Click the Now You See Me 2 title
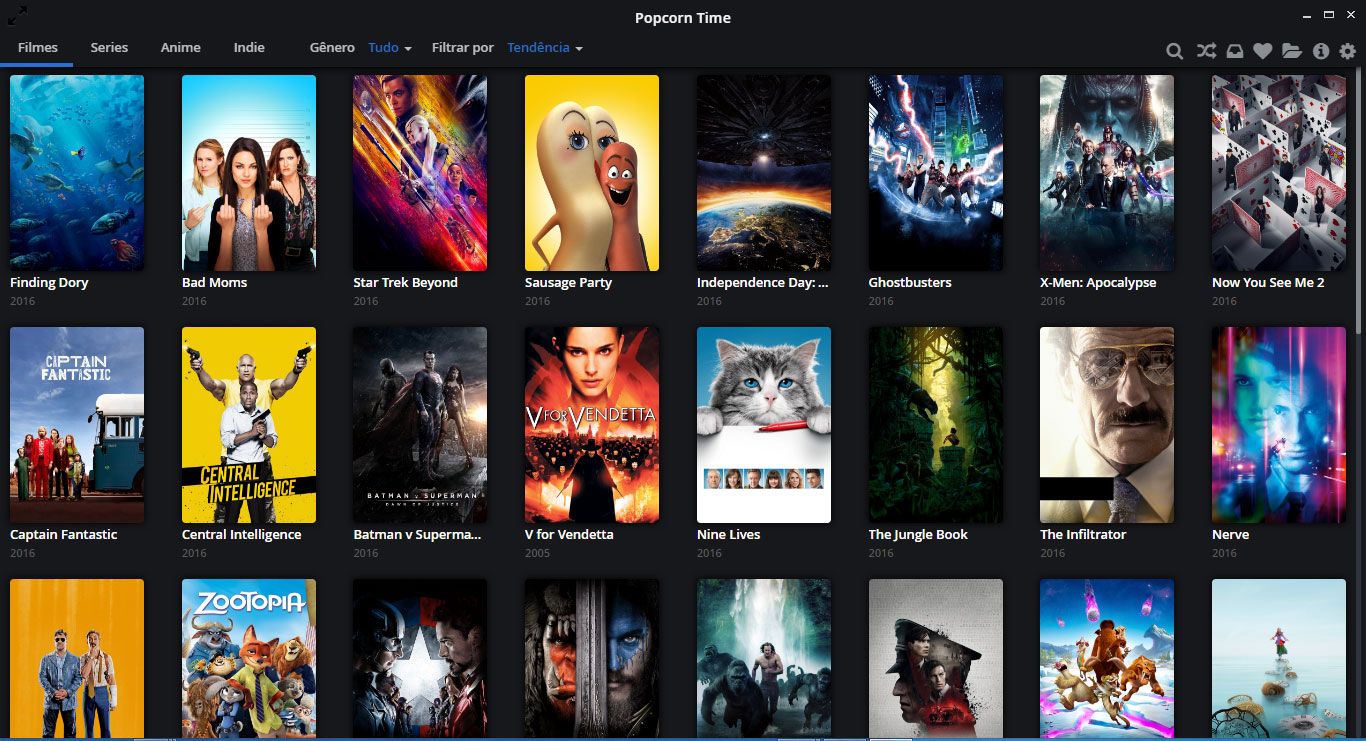Image resolution: width=1366 pixels, height=741 pixels. [x=1268, y=283]
